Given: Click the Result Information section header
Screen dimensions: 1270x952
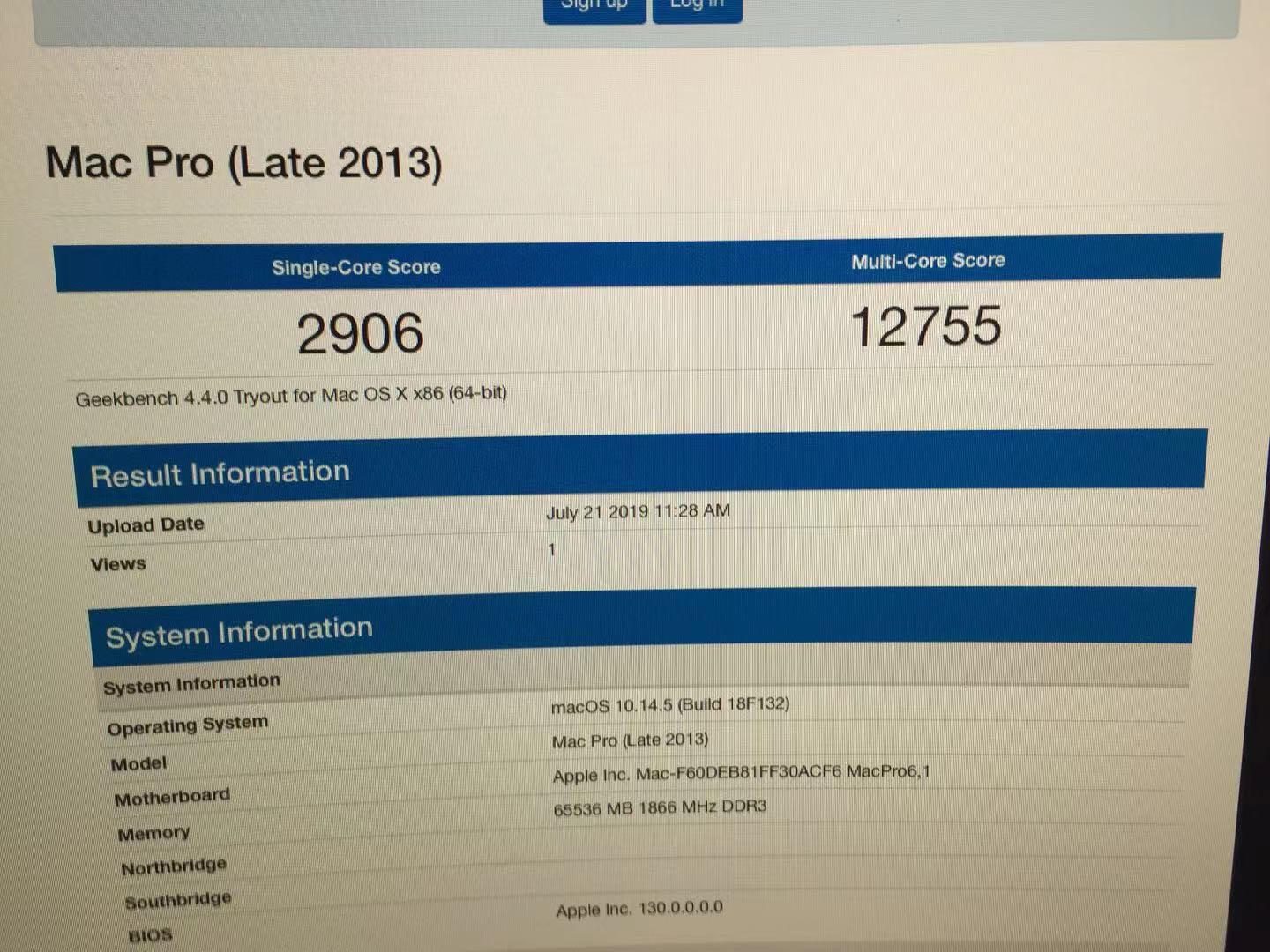Looking at the screenshot, I should (x=641, y=469).
